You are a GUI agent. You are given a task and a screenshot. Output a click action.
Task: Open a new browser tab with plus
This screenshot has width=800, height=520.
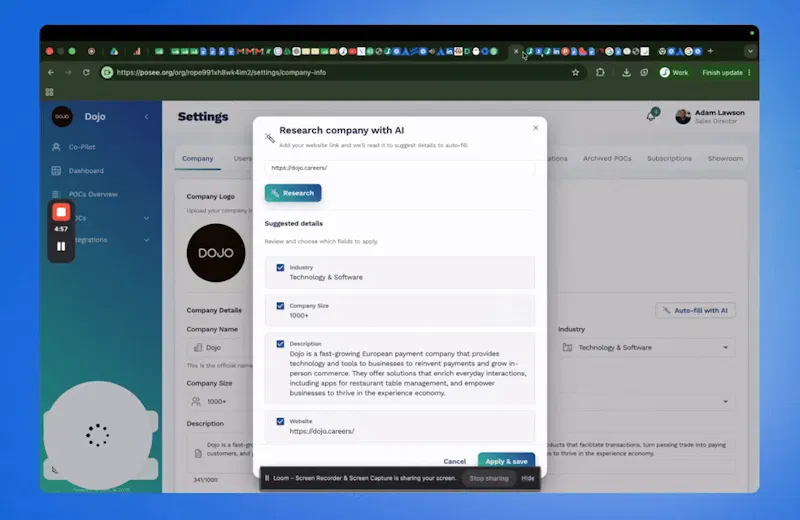click(710, 51)
